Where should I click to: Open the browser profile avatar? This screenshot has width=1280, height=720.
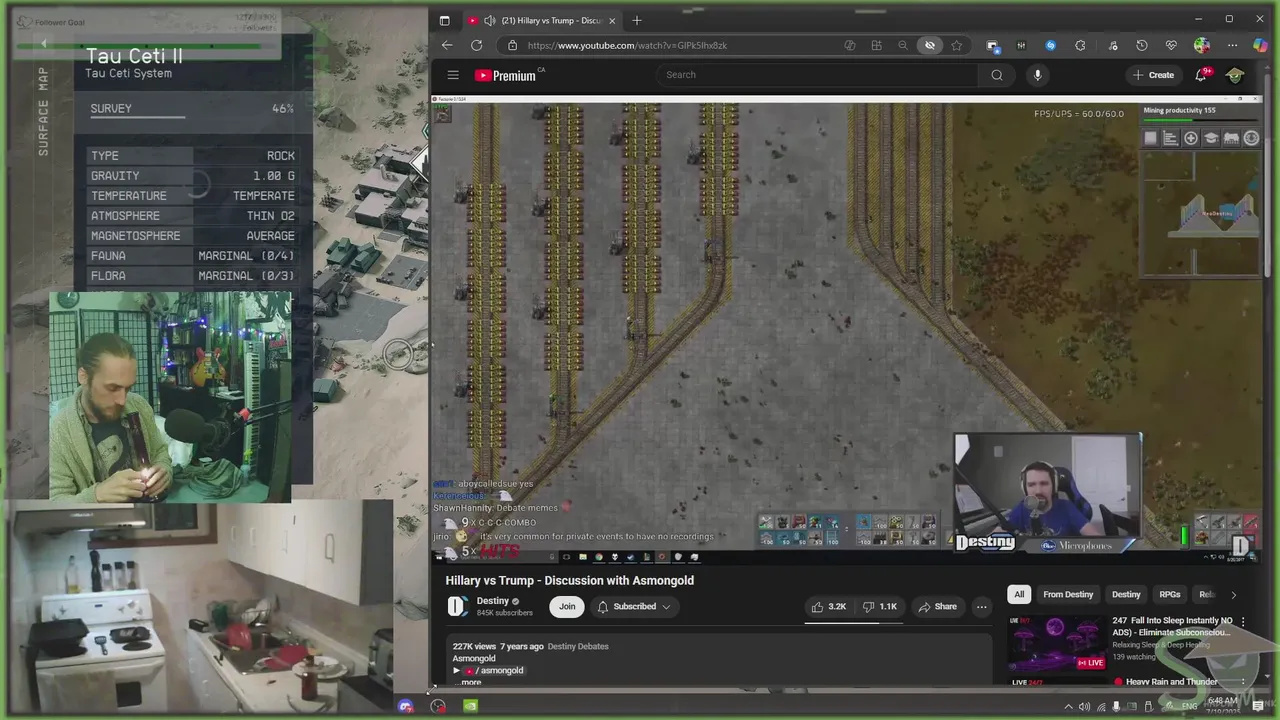(1202, 45)
